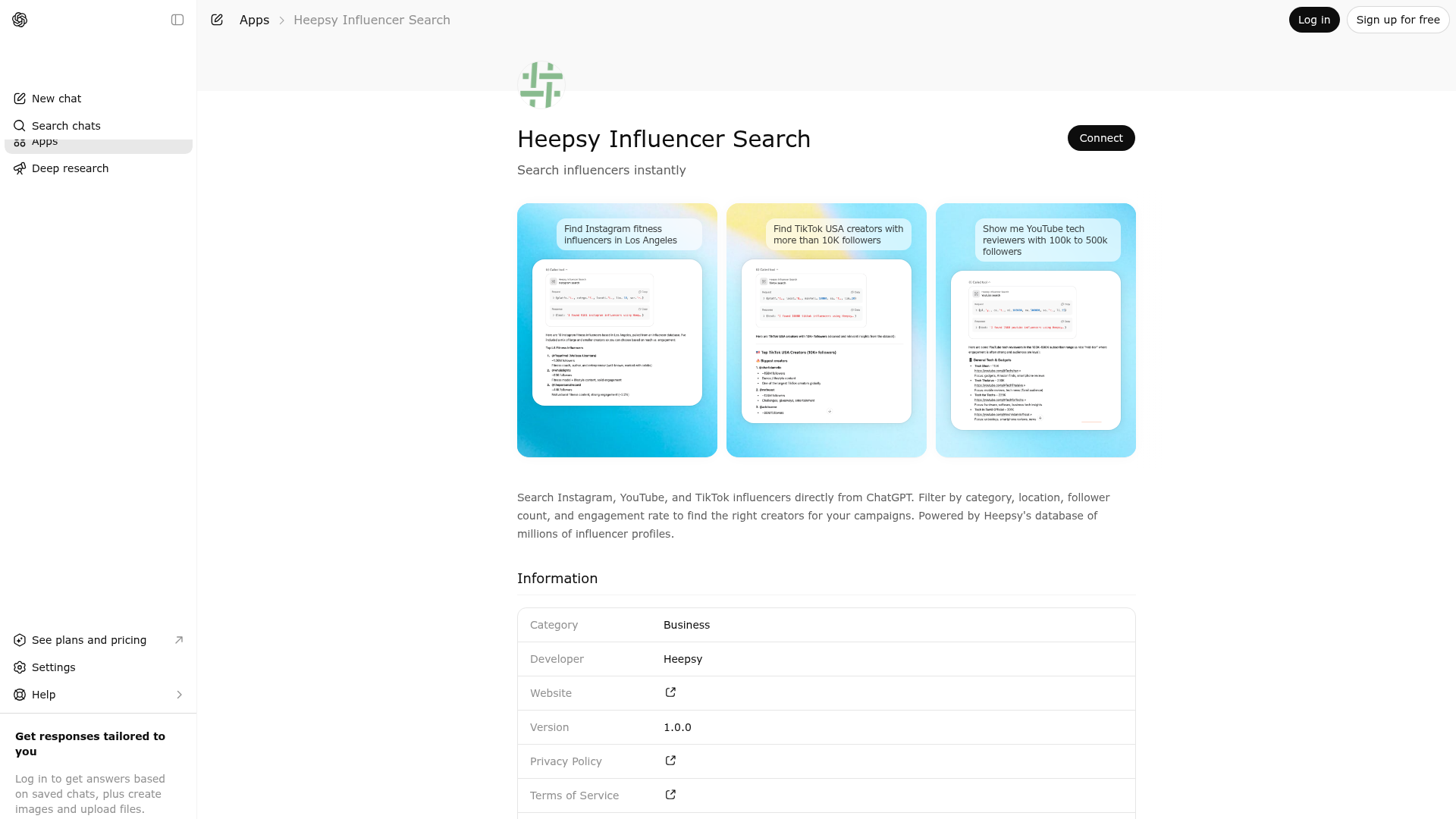Click the Information section heading
Screen dimensions: 1456x819
(x=557, y=579)
